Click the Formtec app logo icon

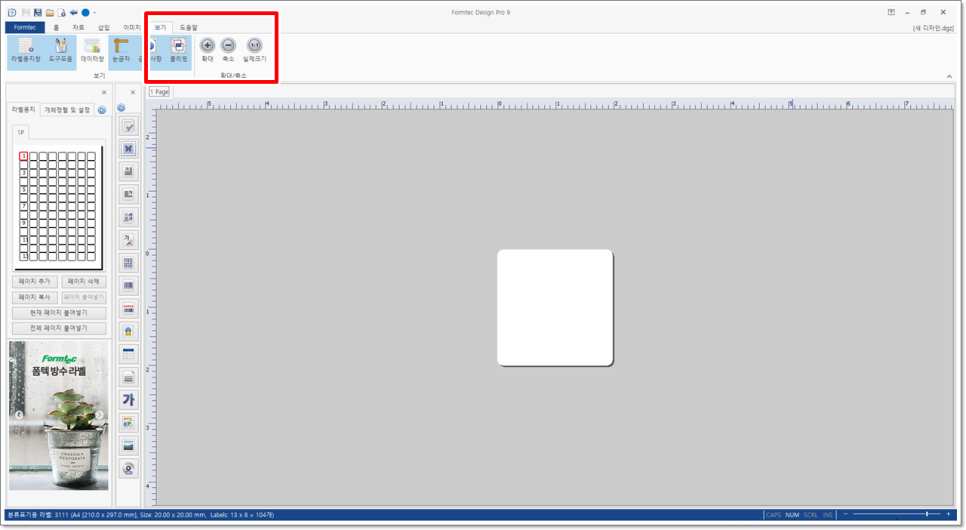[12, 12]
